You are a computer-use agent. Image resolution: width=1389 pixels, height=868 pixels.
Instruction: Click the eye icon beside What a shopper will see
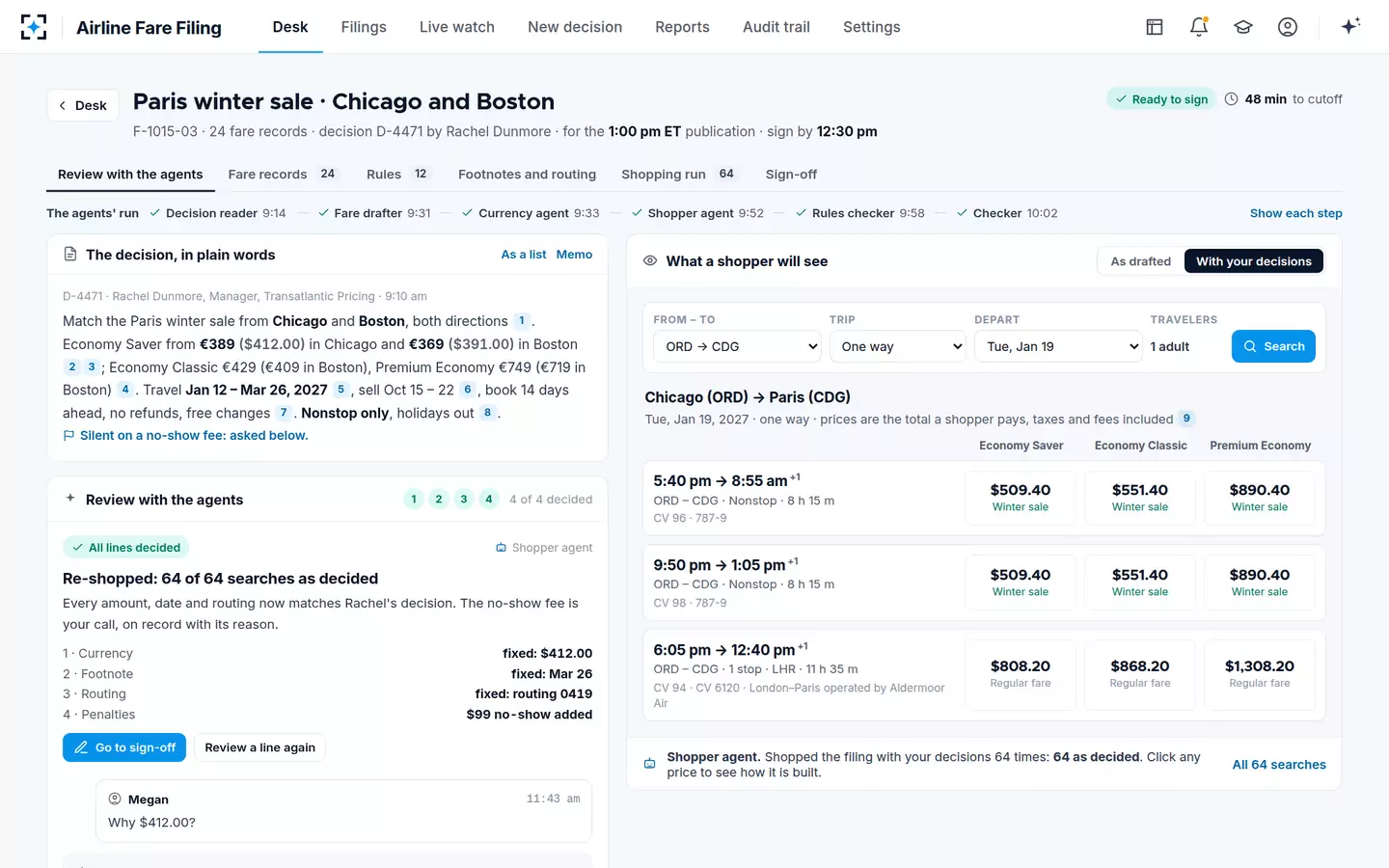650,260
